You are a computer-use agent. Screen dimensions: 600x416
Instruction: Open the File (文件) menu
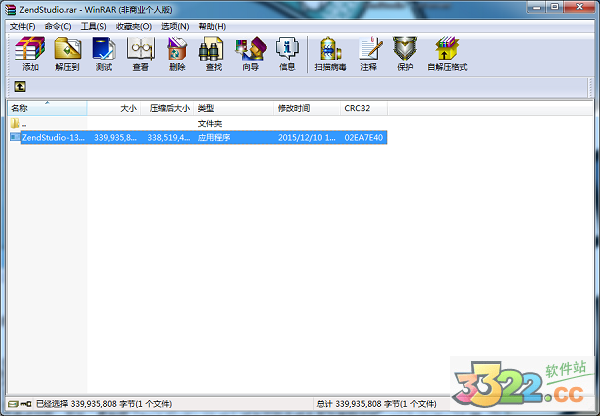23,26
